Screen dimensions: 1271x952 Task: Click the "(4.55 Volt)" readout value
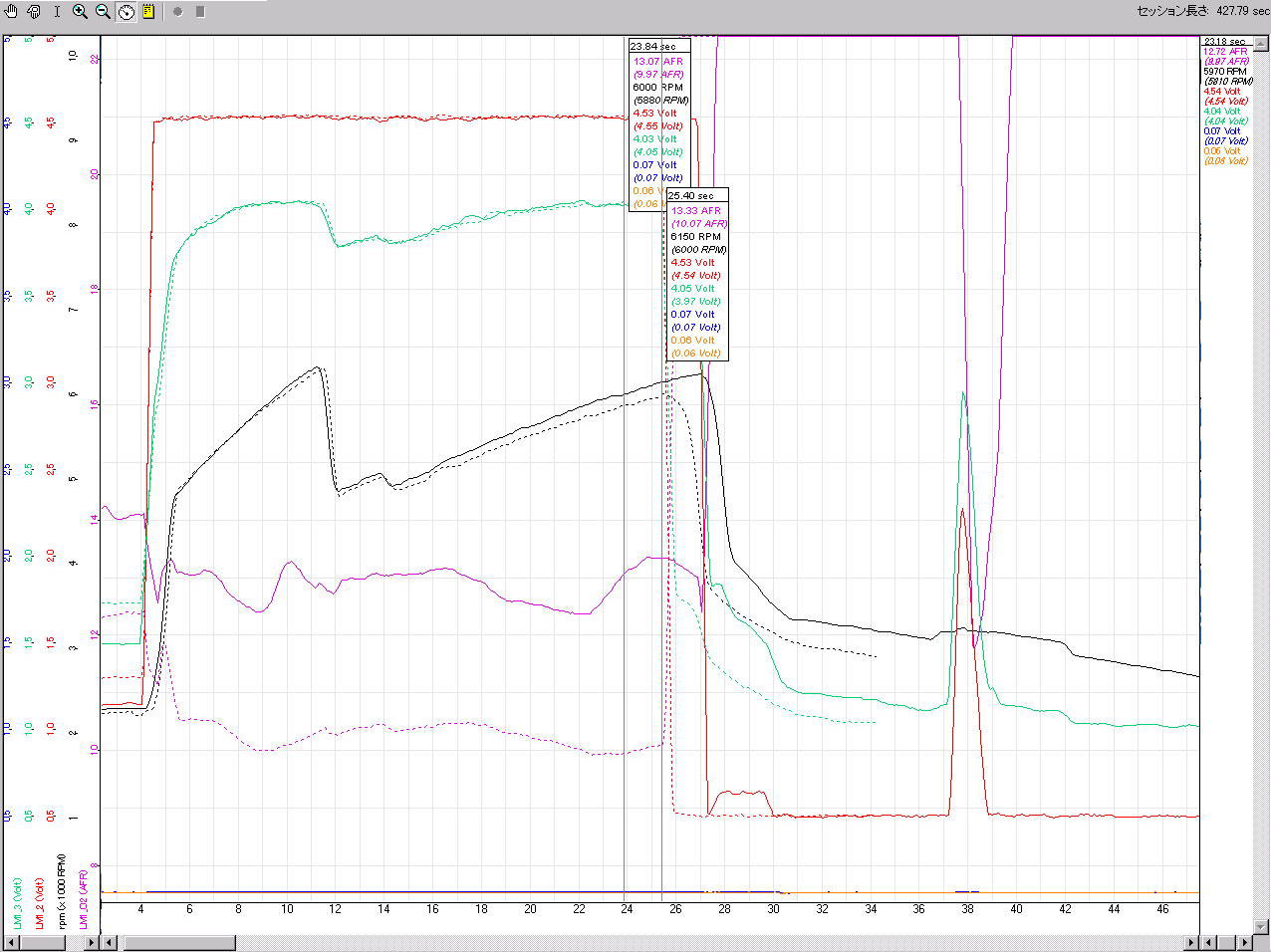coord(658,126)
